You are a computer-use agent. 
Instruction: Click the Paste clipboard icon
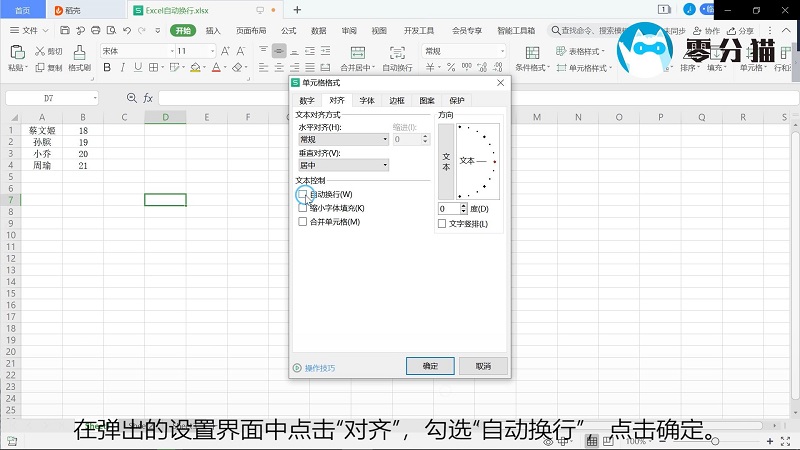tap(16, 52)
